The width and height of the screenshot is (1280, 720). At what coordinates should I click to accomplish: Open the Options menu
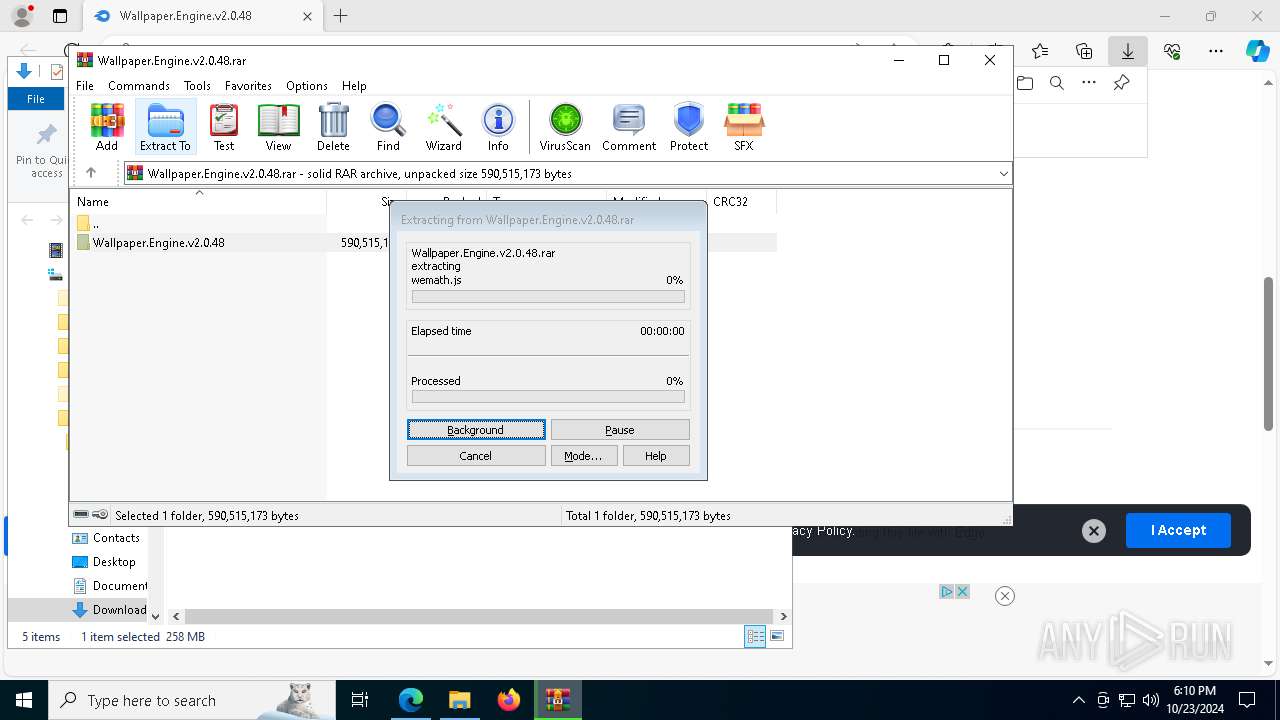[x=307, y=86]
